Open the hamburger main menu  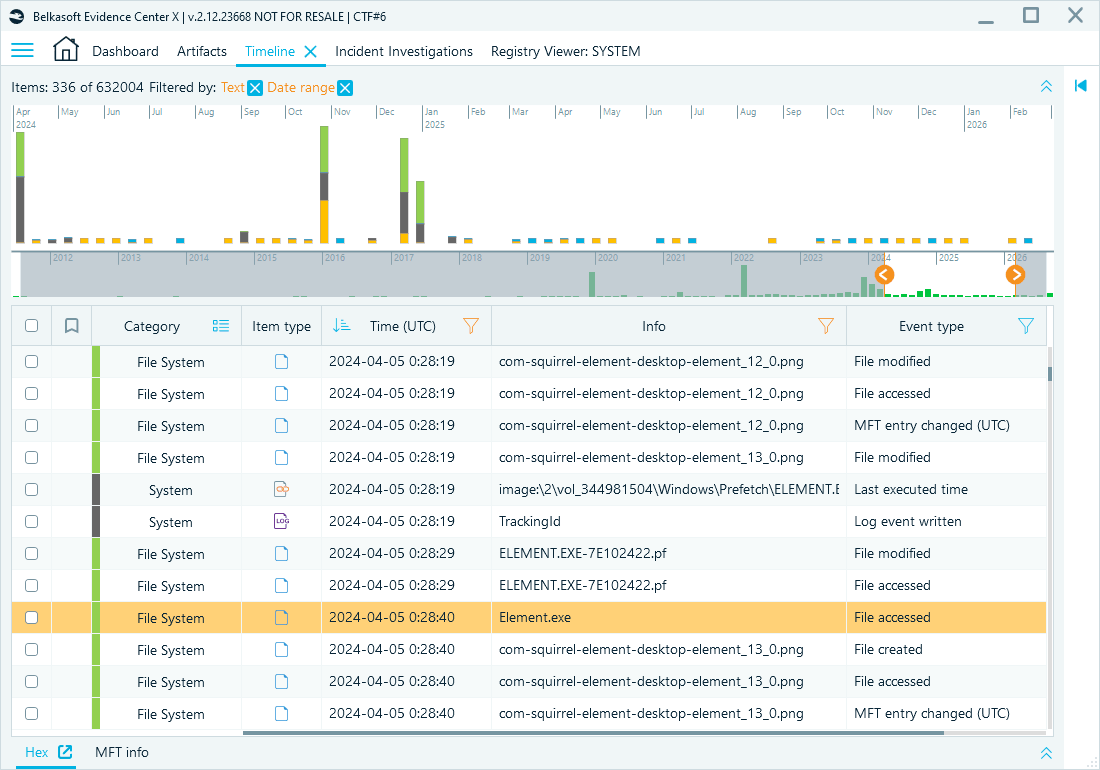point(22,50)
